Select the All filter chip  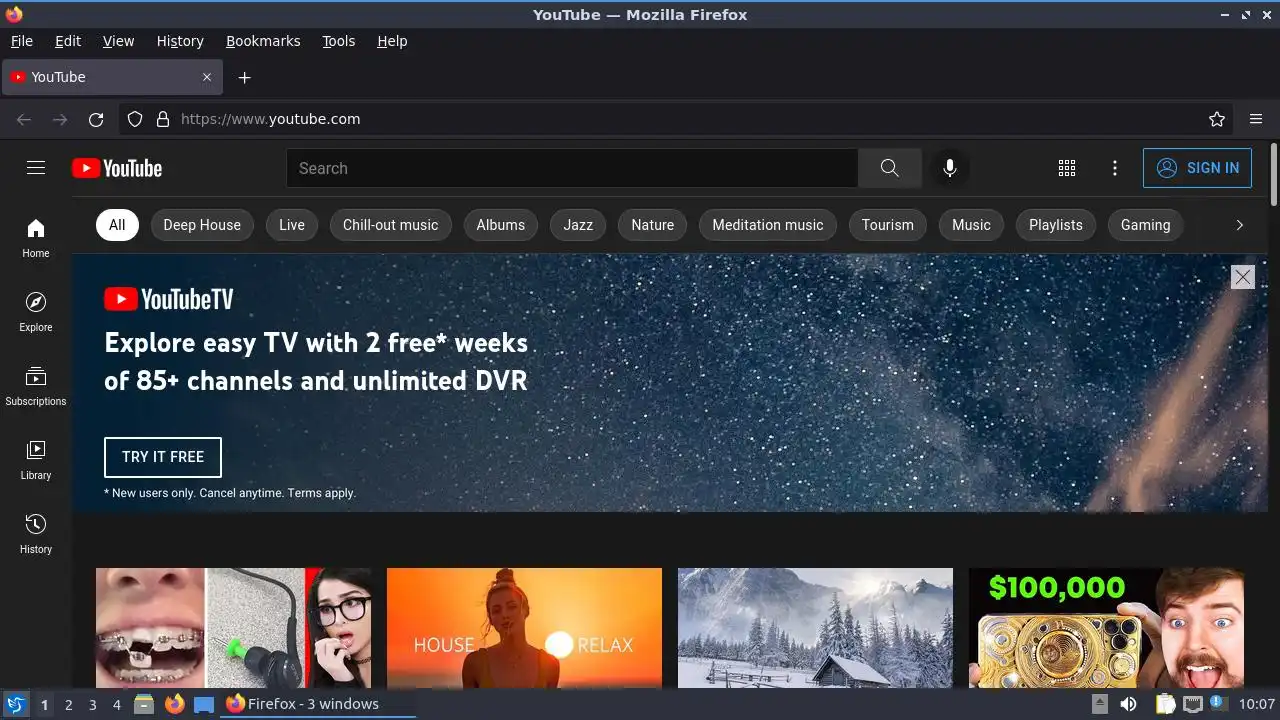pos(117,225)
